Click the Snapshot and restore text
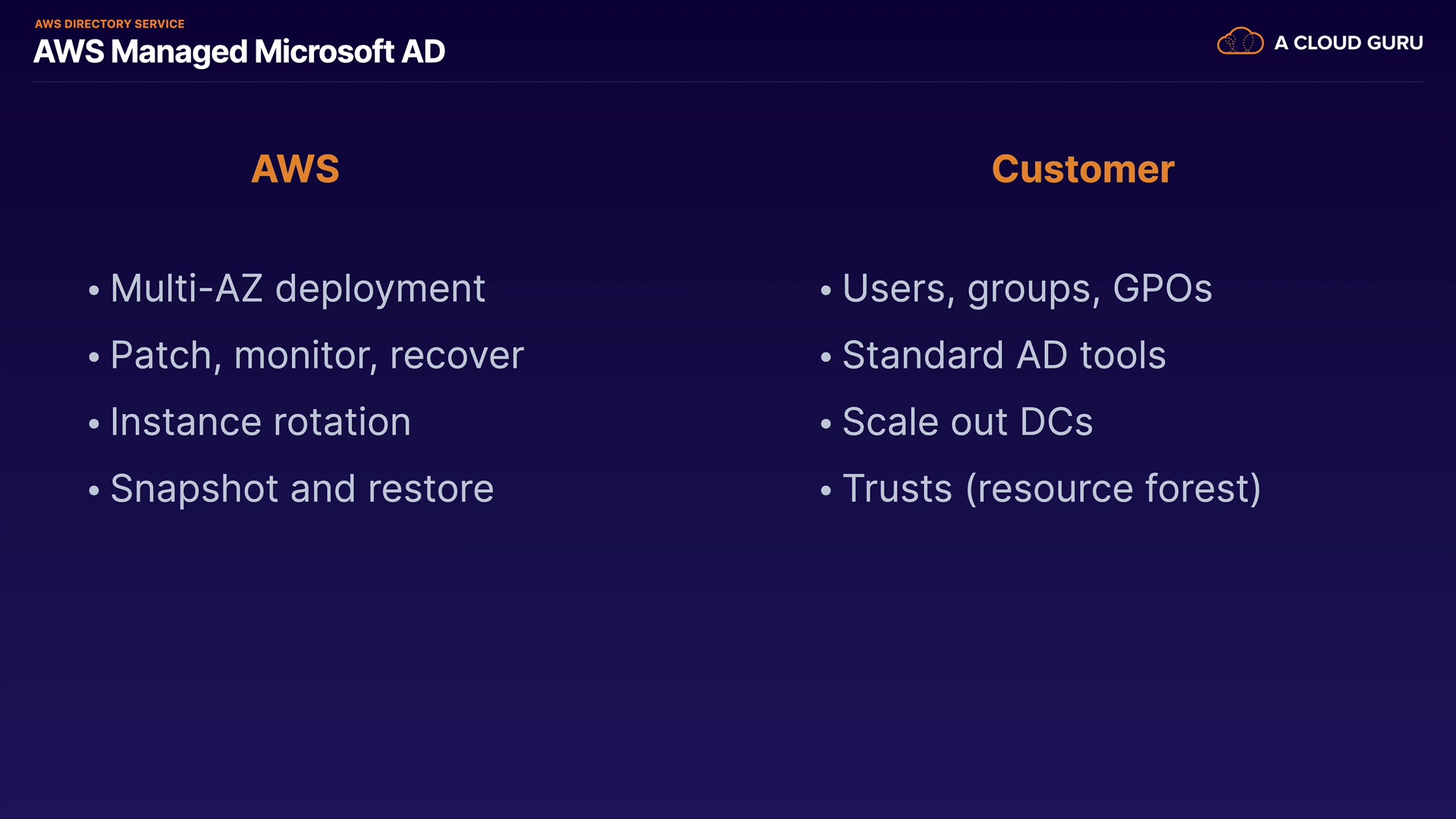The height and width of the screenshot is (819, 1456). (302, 489)
